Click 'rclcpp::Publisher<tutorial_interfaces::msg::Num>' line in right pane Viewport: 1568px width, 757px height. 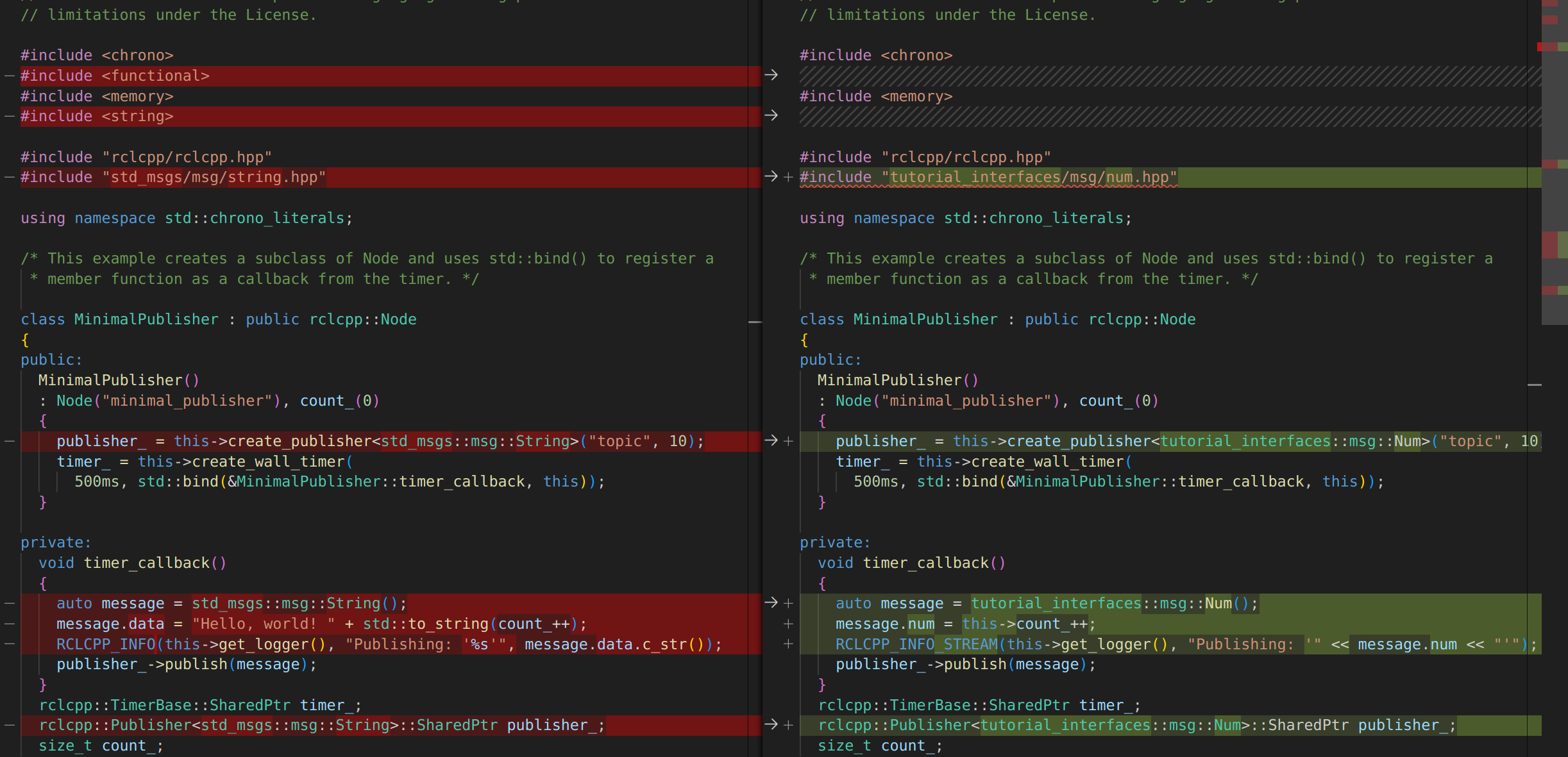1137,725
